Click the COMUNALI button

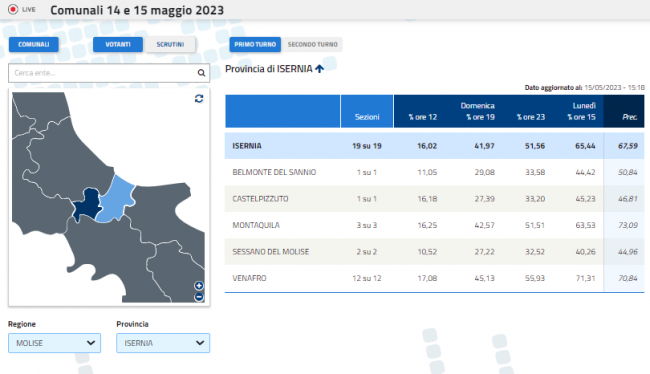[34, 44]
